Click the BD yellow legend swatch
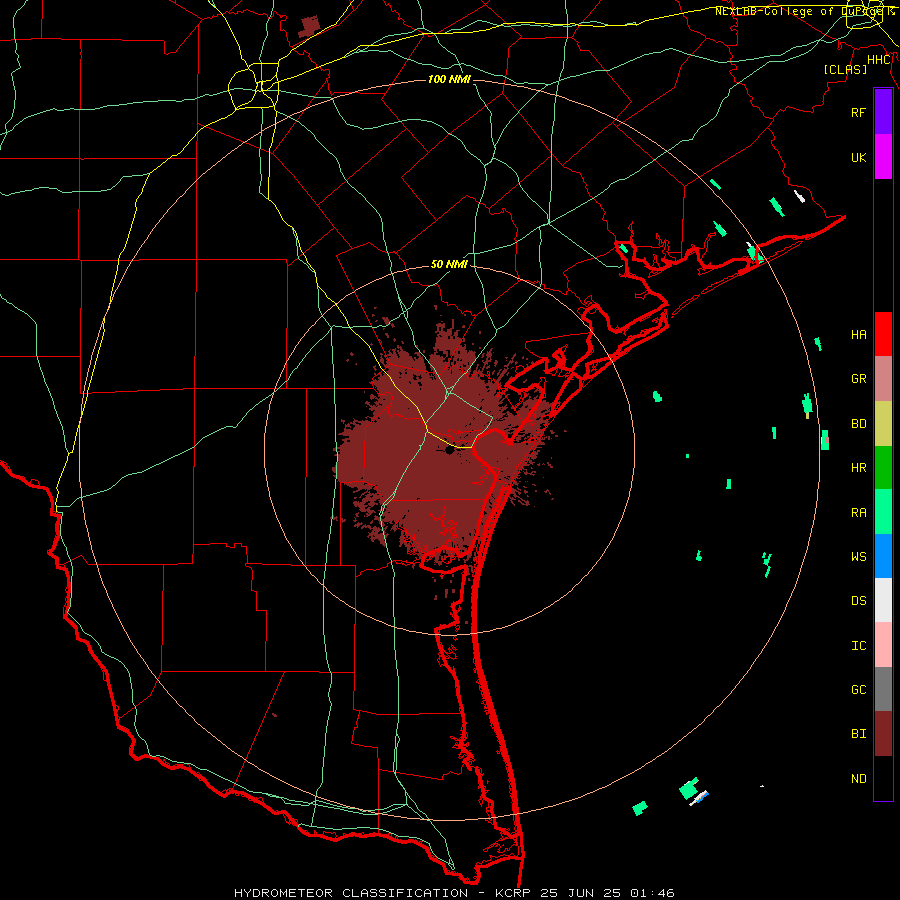The height and width of the screenshot is (900, 900). [883, 424]
